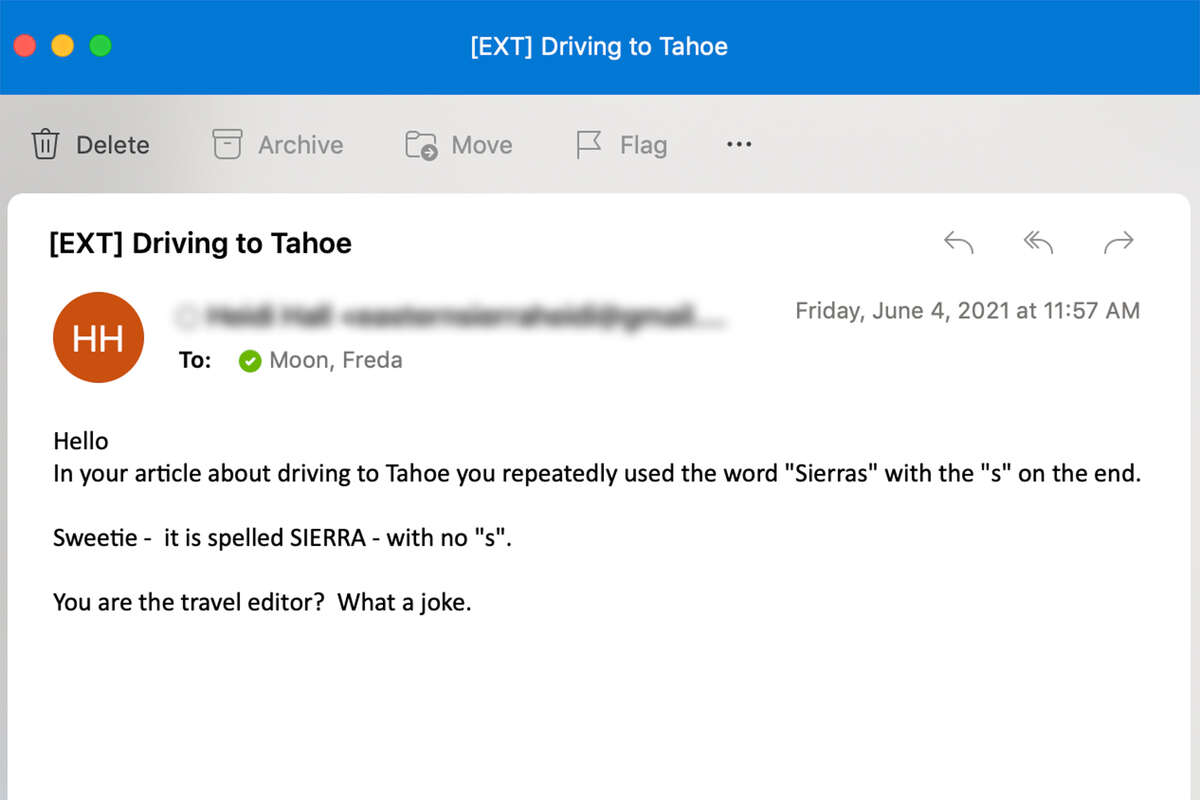Select recipient name Moon, Freda

[x=336, y=361]
